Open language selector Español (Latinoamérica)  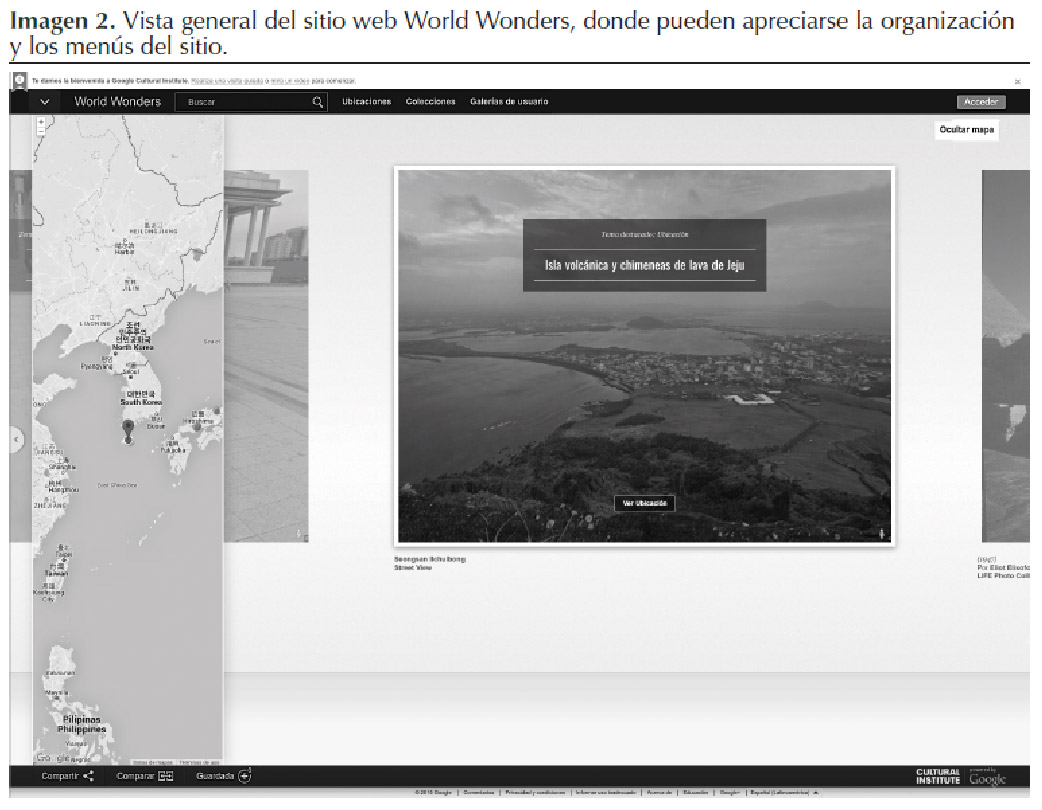point(782,793)
